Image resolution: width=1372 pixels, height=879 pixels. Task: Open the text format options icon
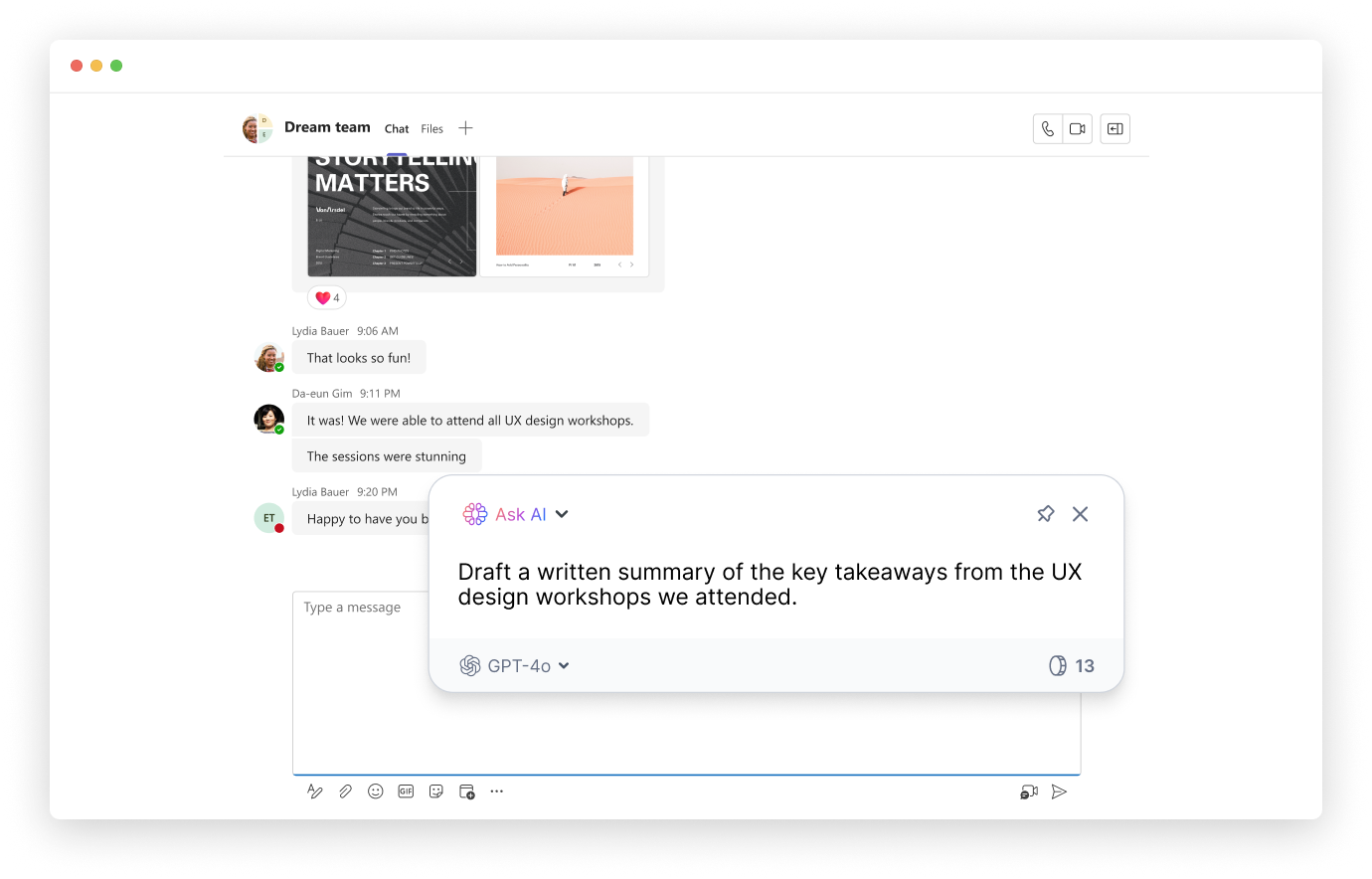(315, 791)
